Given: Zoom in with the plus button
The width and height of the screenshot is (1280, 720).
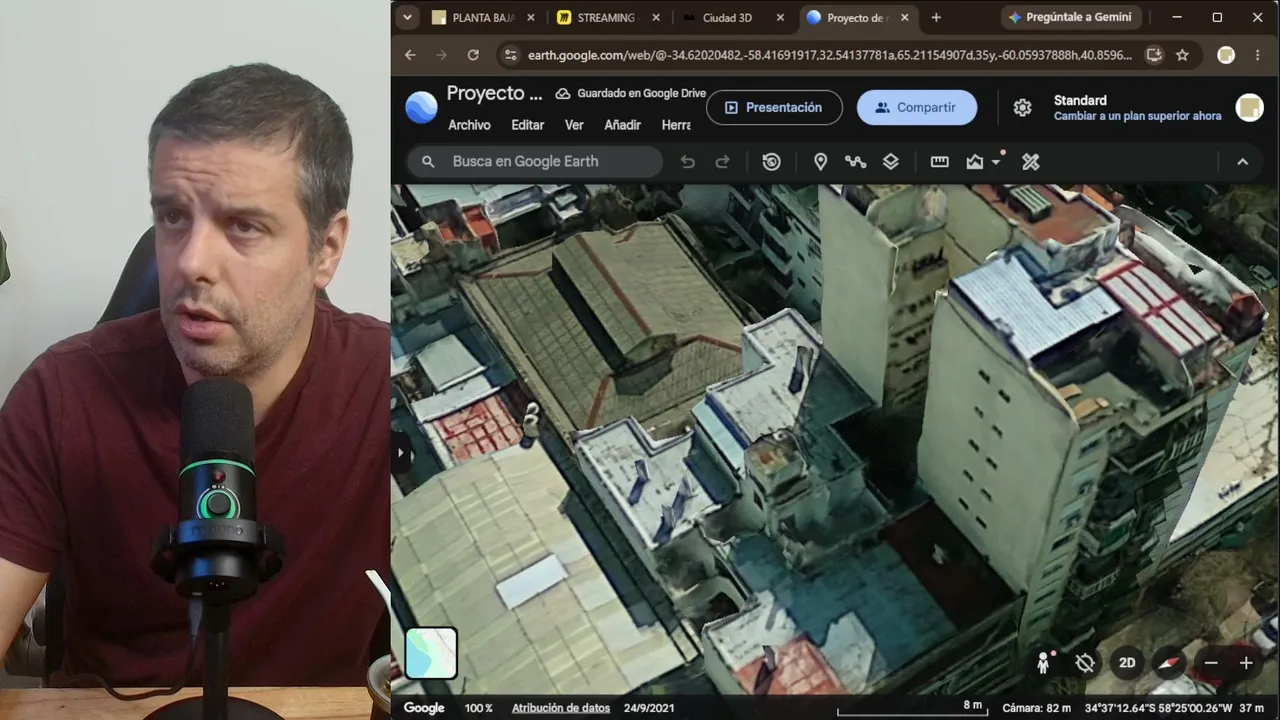Looking at the screenshot, I should (1246, 663).
